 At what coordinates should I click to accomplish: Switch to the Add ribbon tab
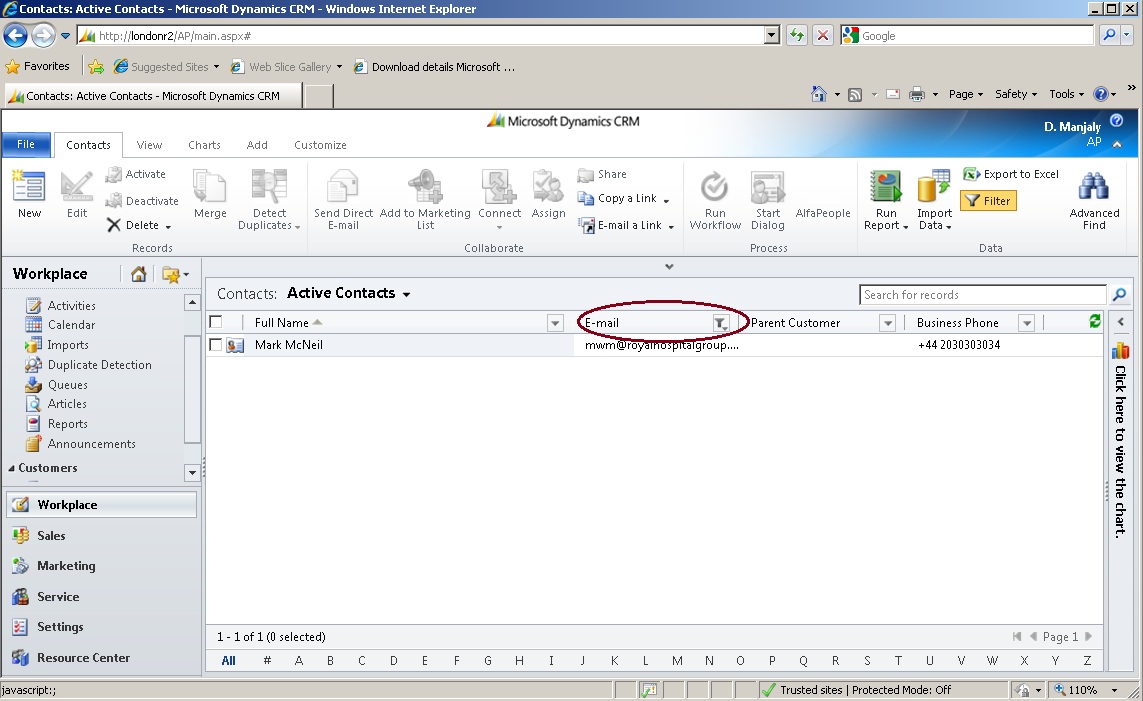tap(257, 145)
